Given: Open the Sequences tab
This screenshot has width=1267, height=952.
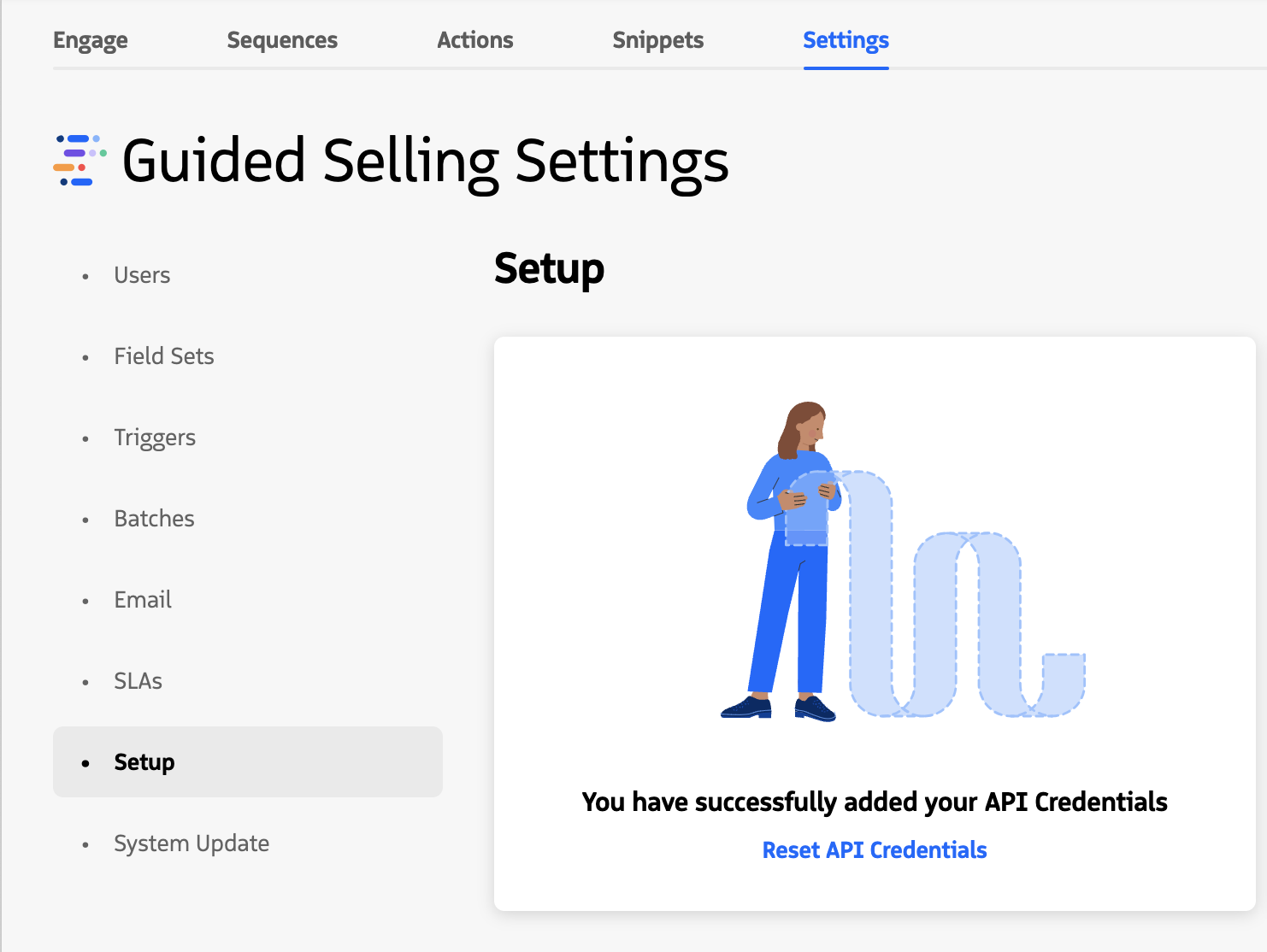Looking at the screenshot, I should tap(282, 40).
